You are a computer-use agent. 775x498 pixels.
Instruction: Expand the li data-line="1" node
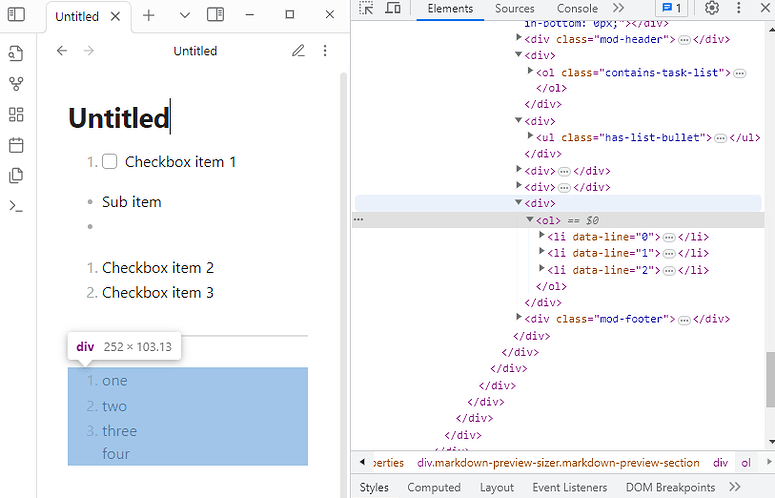click(x=542, y=251)
